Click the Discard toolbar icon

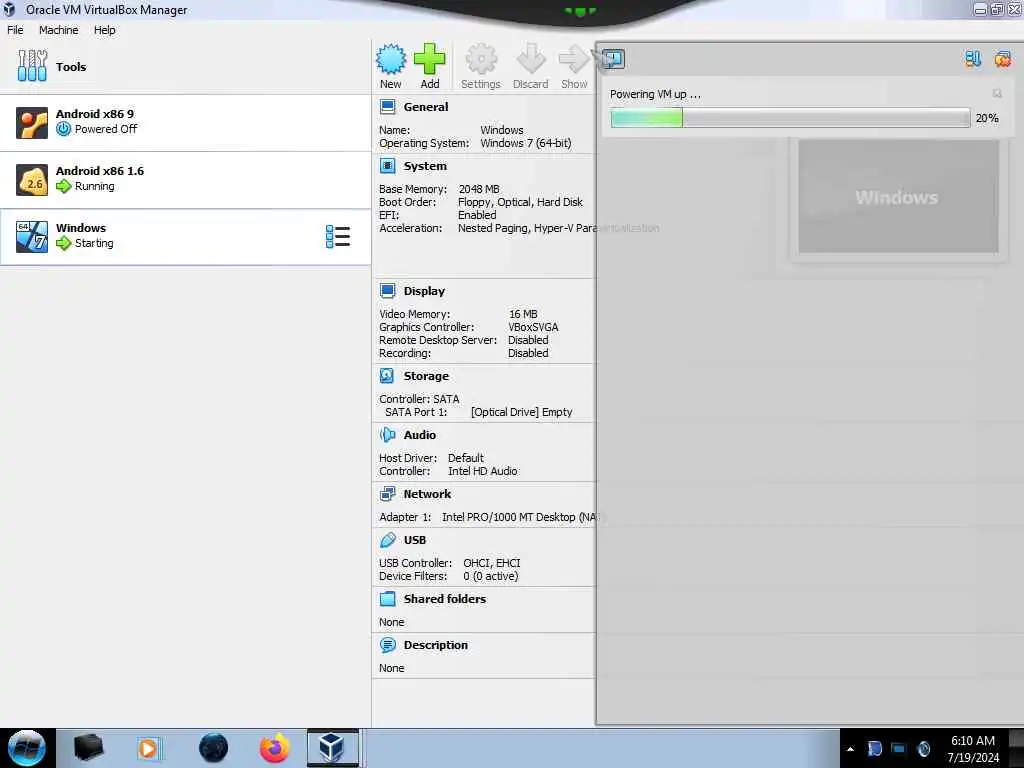click(x=530, y=66)
